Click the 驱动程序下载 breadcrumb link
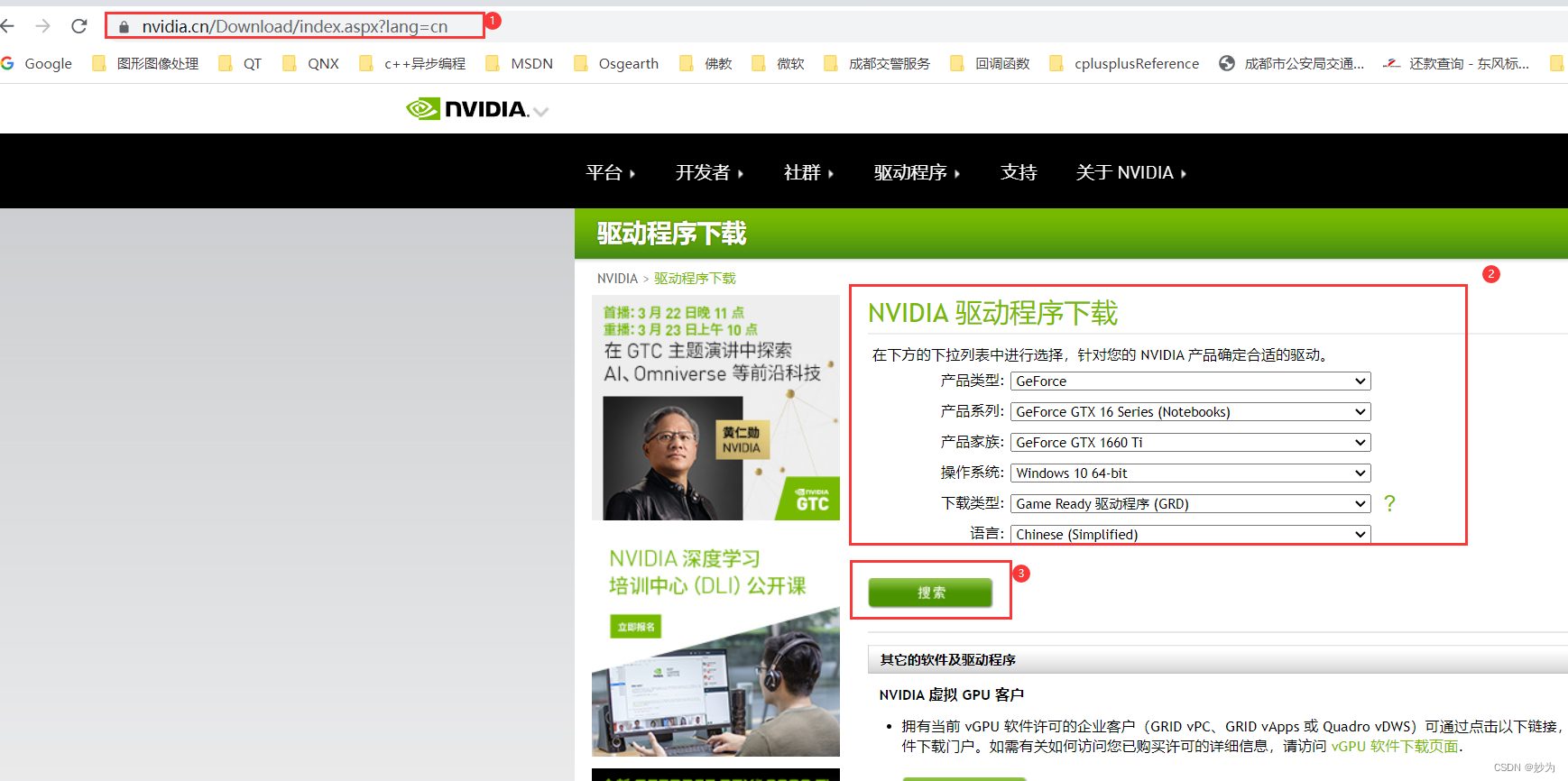This screenshot has width=1568, height=781. coord(695,279)
